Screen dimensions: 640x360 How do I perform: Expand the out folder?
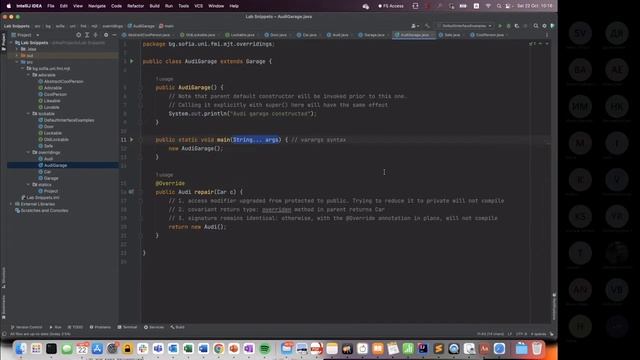click(x=17, y=56)
